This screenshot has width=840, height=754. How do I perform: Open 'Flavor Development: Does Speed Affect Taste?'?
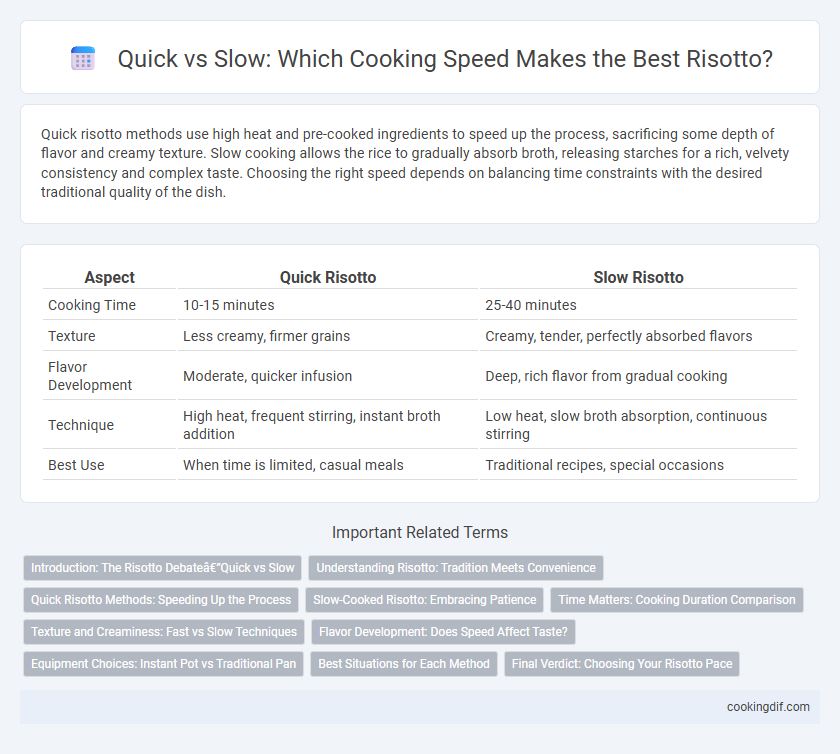443,632
